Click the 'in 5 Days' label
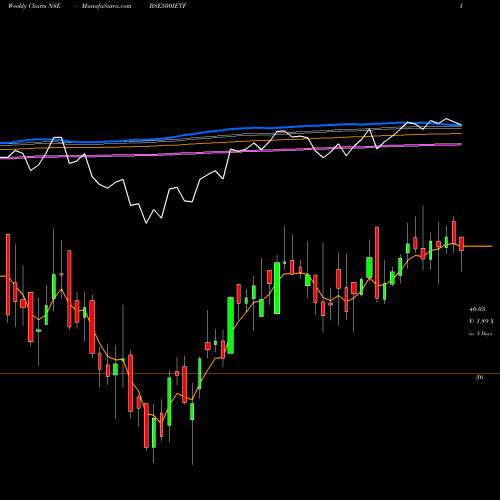Screen dimensions: 500x500 (x=480, y=333)
